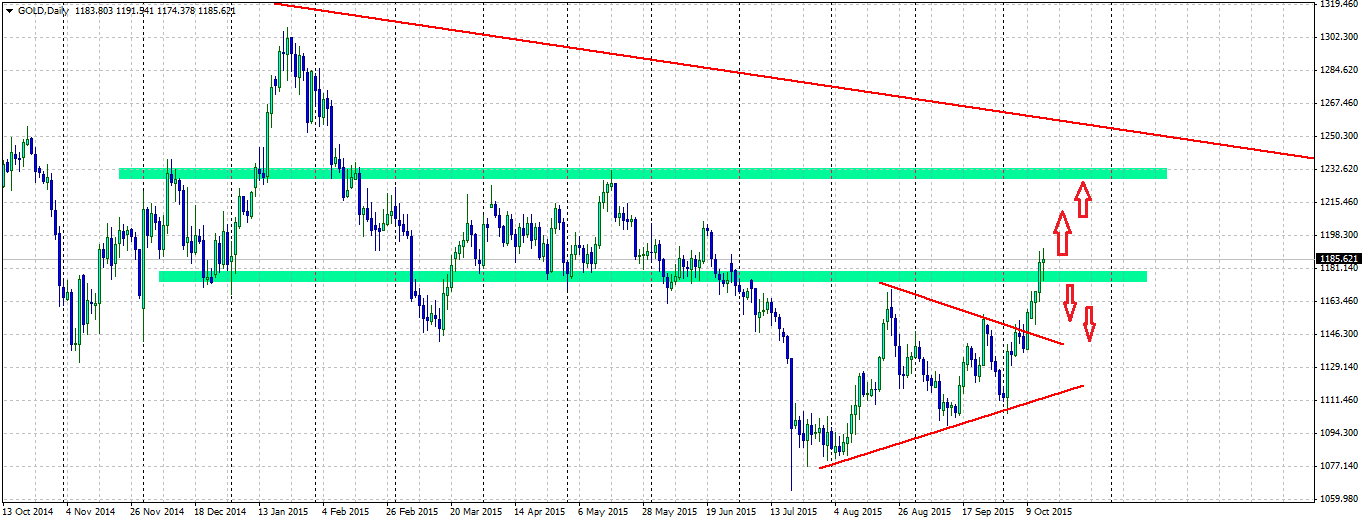
Task: Click the 1077.140 price axis label
Action: 1340,466
